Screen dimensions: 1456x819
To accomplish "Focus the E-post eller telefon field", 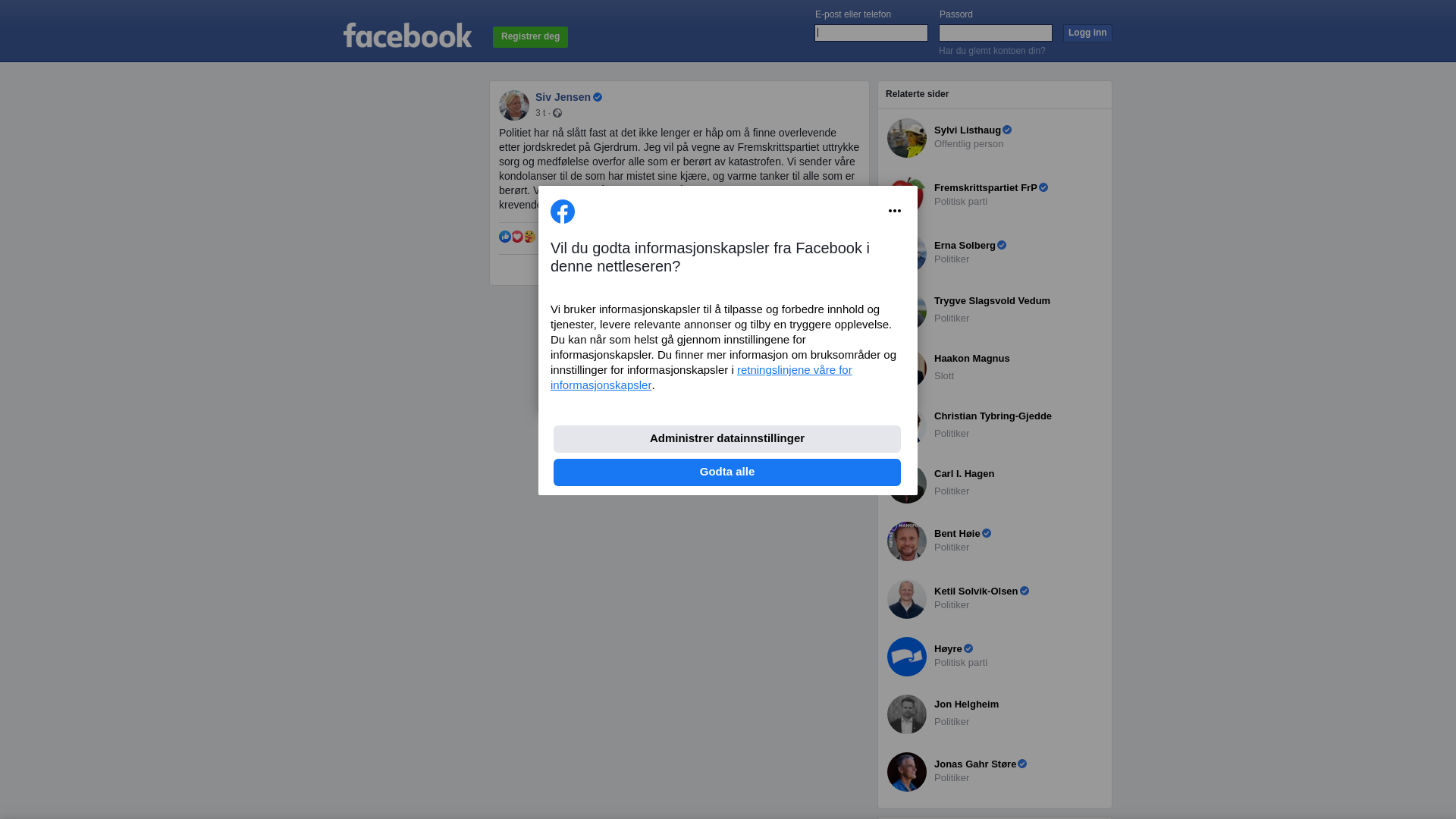I will (871, 33).
